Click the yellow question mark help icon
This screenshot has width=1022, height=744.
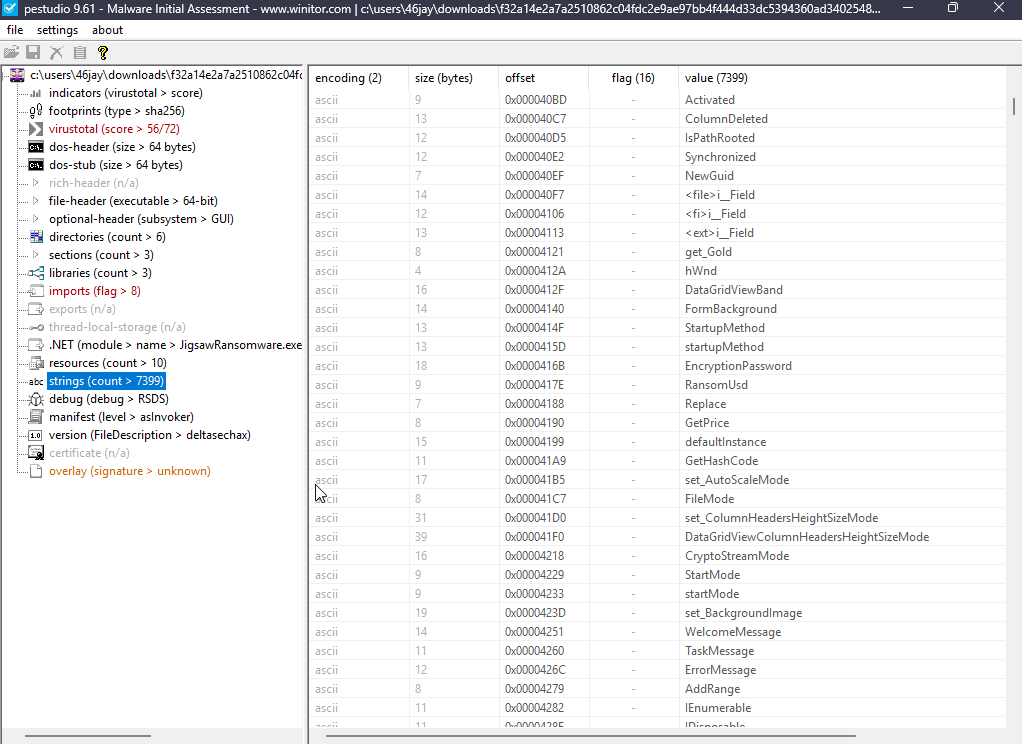click(x=102, y=53)
